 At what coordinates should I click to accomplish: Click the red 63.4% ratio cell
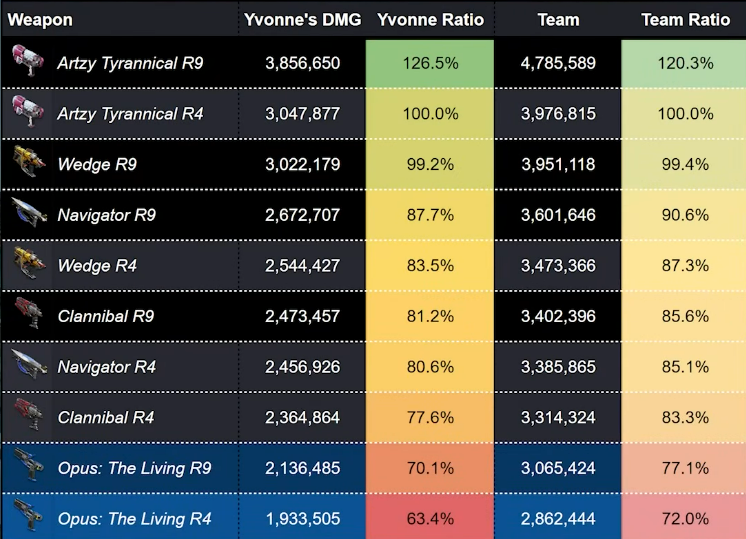(x=430, y=517)
